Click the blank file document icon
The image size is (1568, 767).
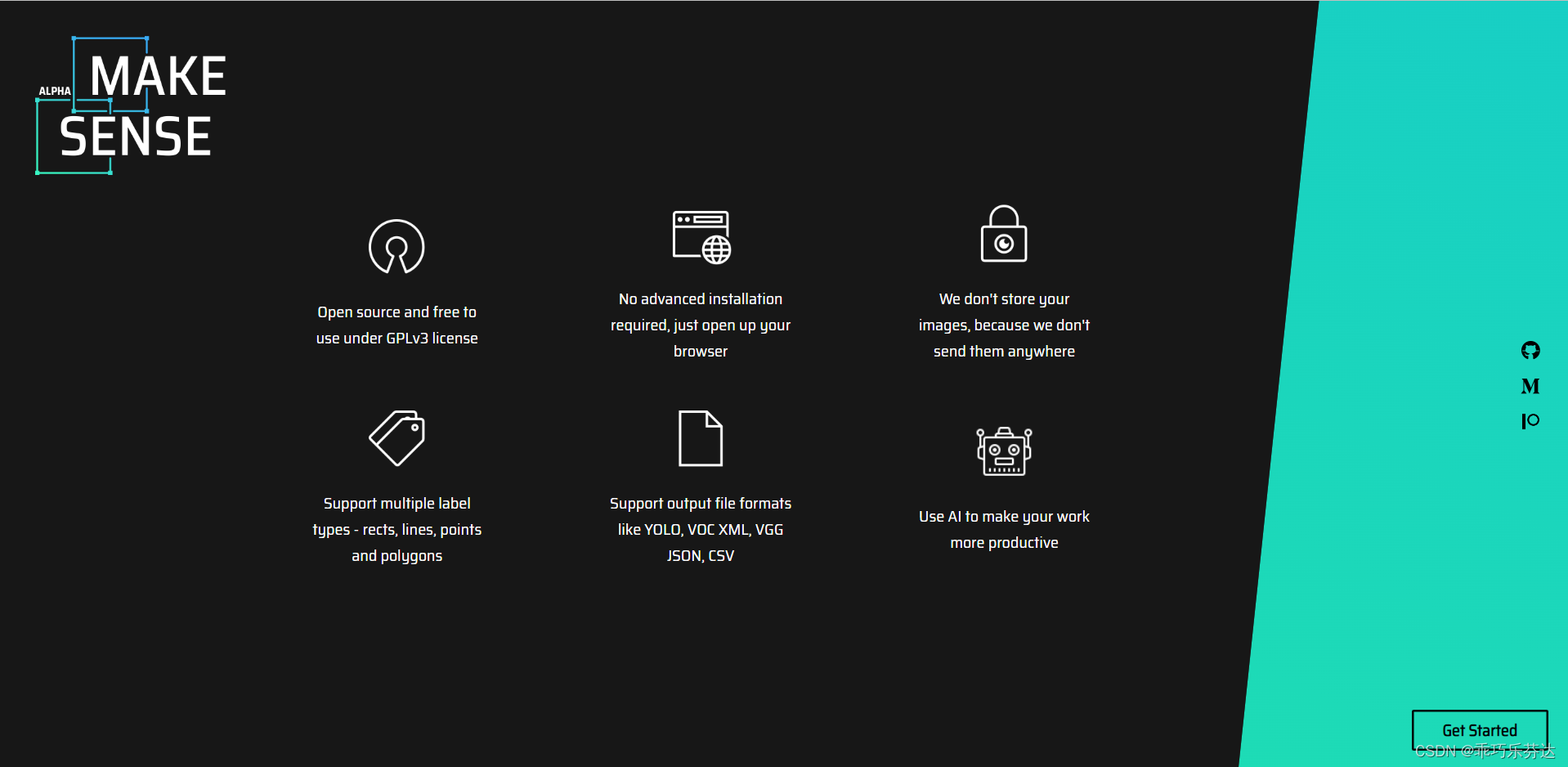(x=701, y=438)
